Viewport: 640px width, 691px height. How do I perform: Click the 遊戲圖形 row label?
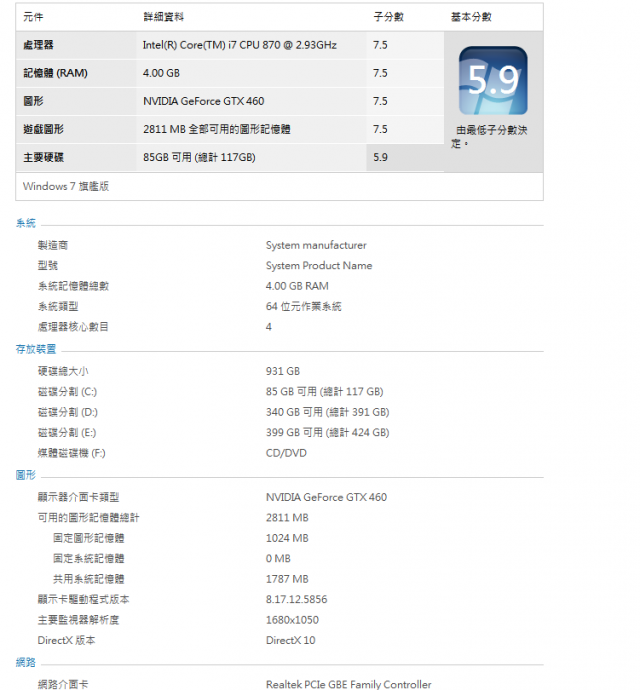click(43, 130)
